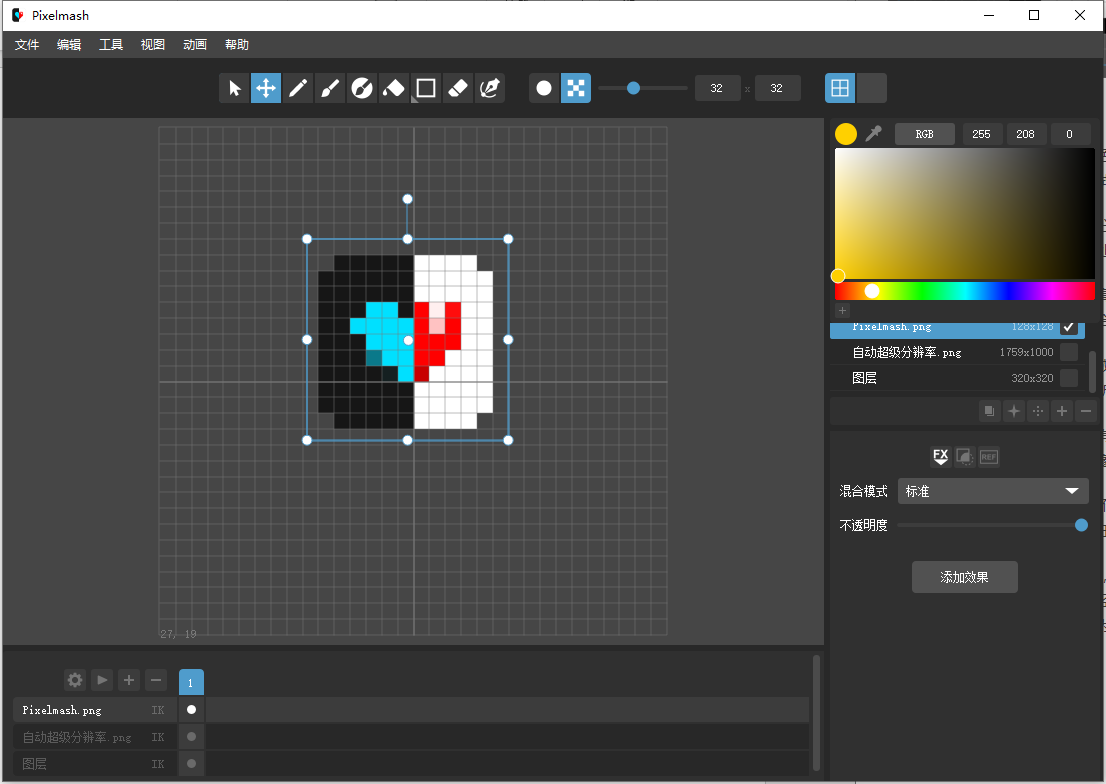Image resolution: width=1106 pixels, height=784 pixels.
Task: Click the 添加效果 button
Action: pyautogui.click(x=964, y=577)
